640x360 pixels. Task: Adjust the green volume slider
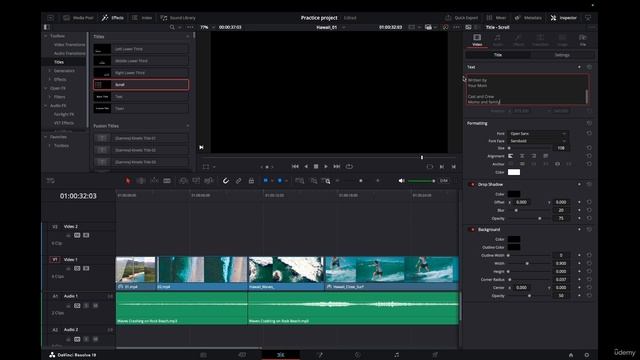[x=421, y=181]
